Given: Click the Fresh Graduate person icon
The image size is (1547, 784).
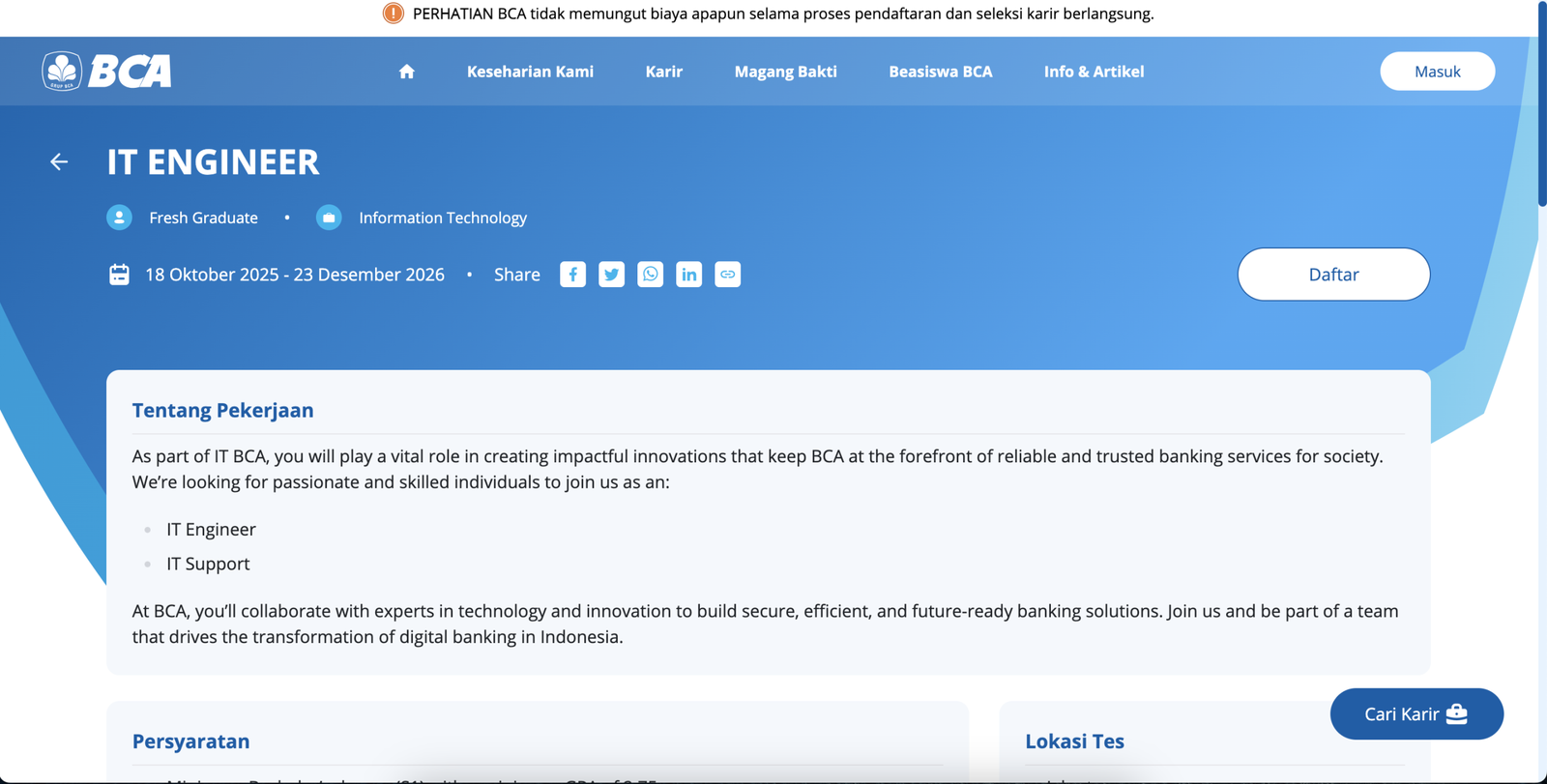Looking at the screenshot, I should 119,218.
